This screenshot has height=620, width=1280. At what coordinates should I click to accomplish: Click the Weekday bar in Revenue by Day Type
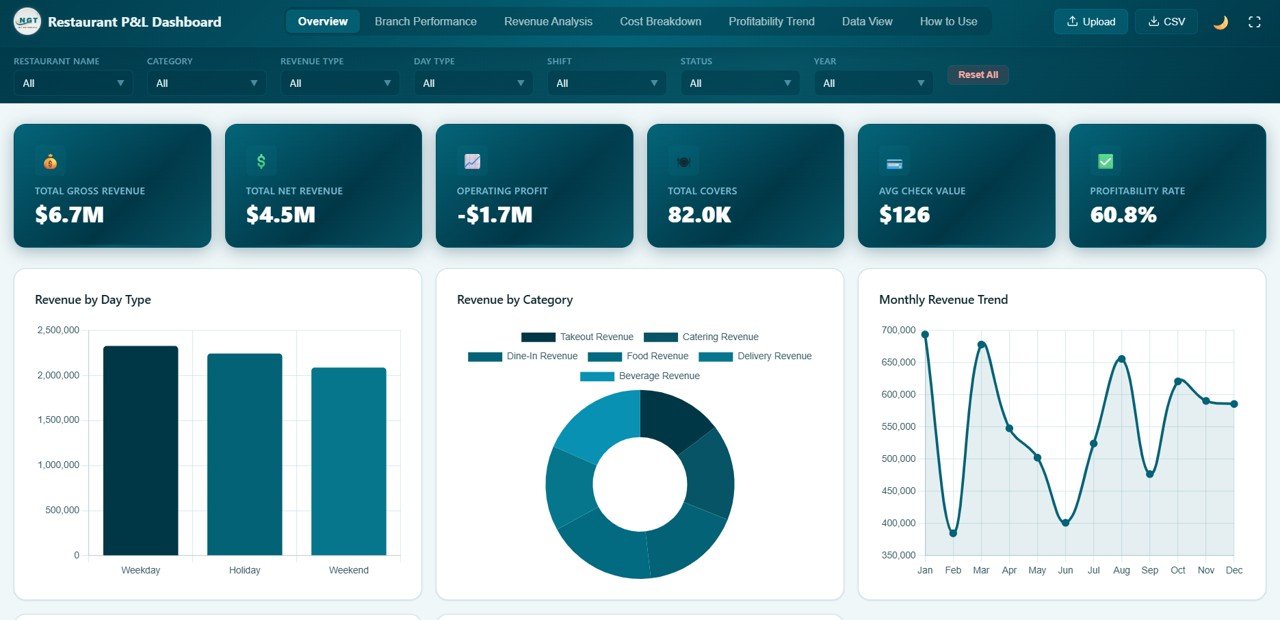tap(140, 450)
